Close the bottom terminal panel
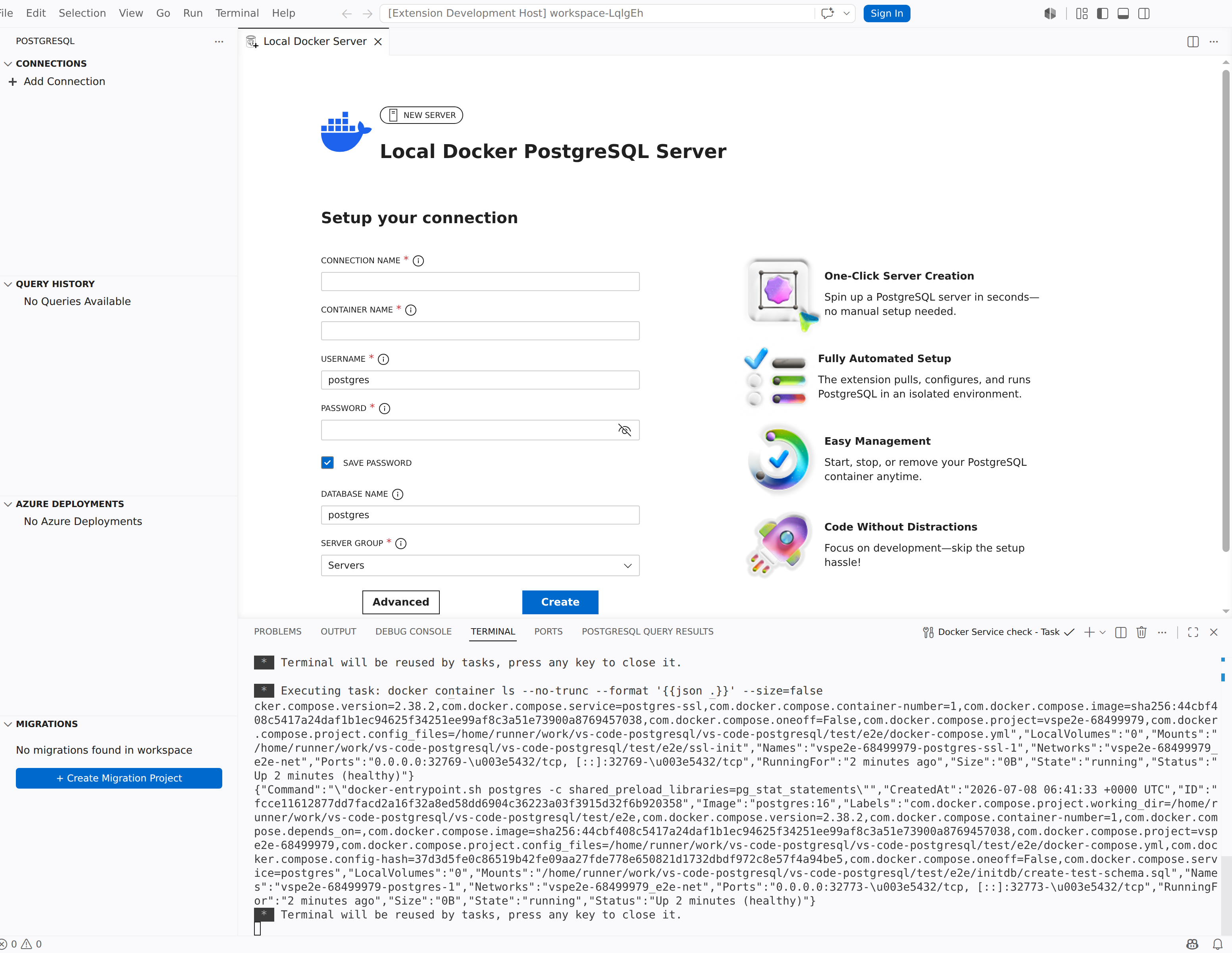The image size is (1232, 953). [1213, 633]
